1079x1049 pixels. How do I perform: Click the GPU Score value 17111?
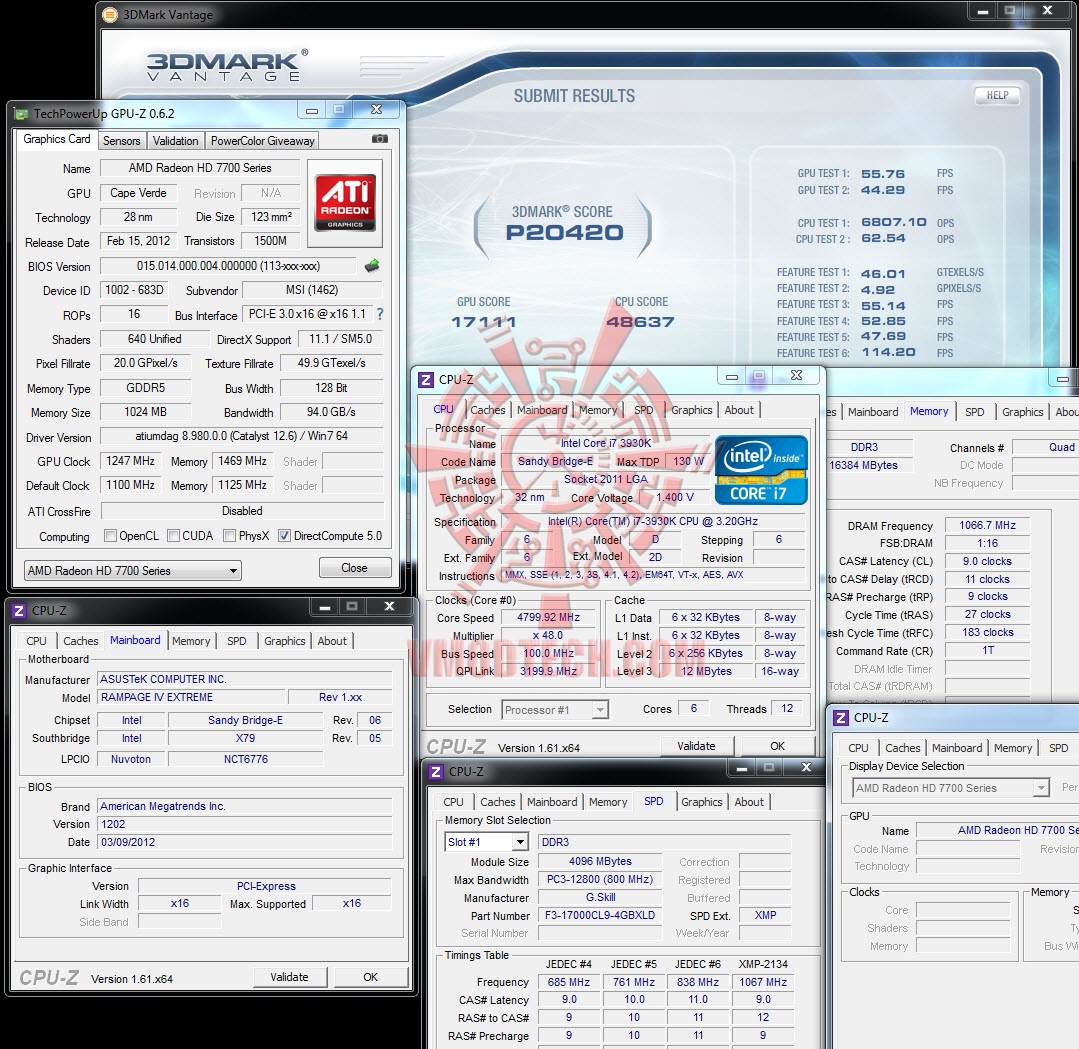[483, 321]
